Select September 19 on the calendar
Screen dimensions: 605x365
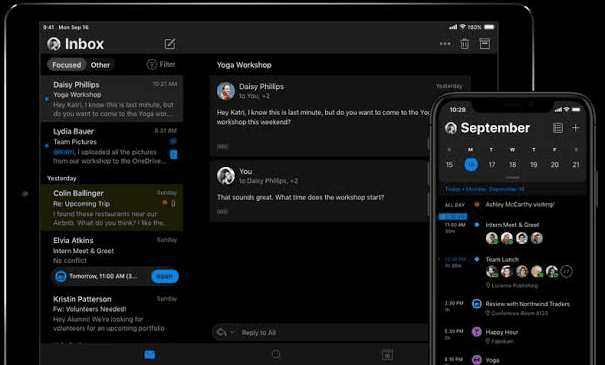(x=533, y=165)
